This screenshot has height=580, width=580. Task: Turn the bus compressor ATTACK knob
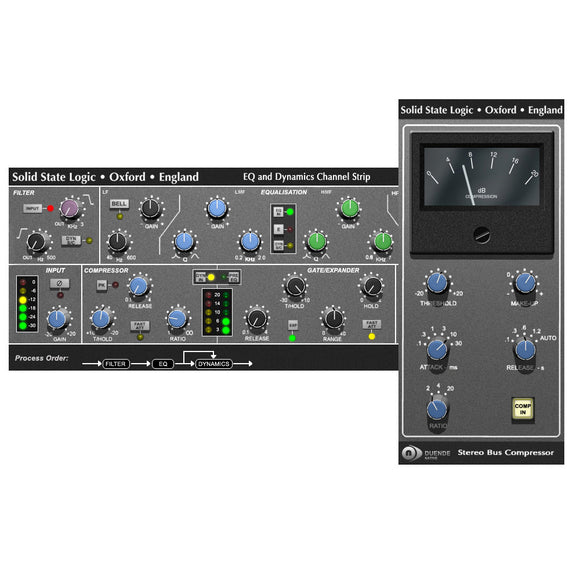pyautogui.click(x=437, y=350)
